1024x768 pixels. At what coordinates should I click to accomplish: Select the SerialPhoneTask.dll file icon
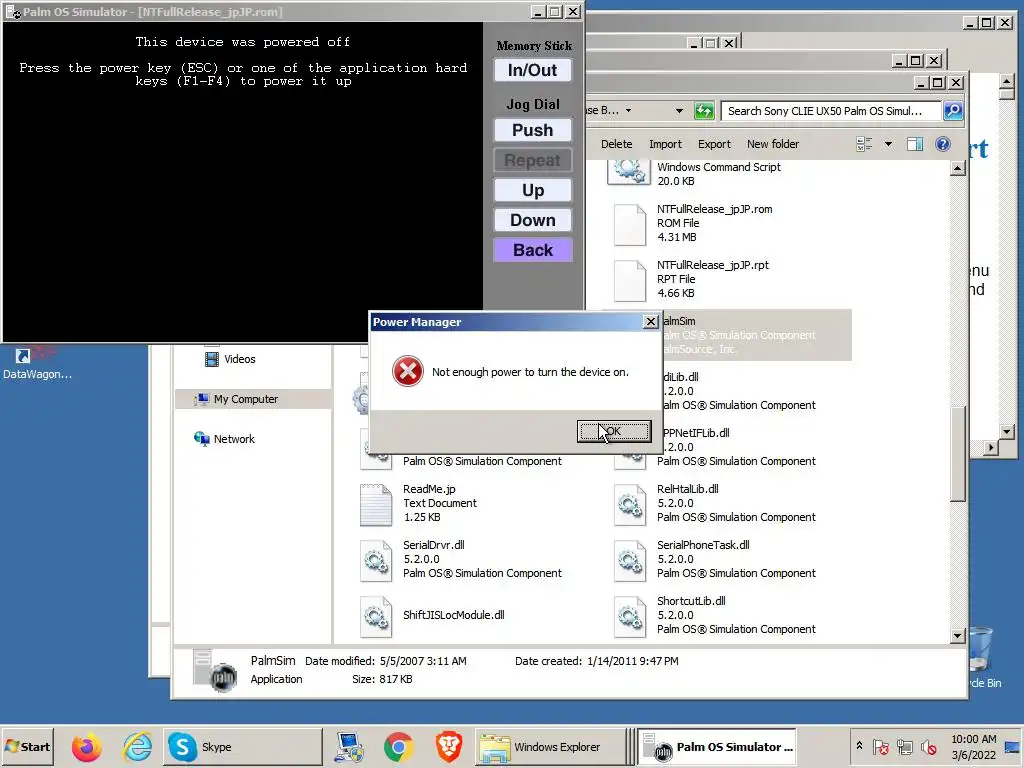[x=630, y=561]
